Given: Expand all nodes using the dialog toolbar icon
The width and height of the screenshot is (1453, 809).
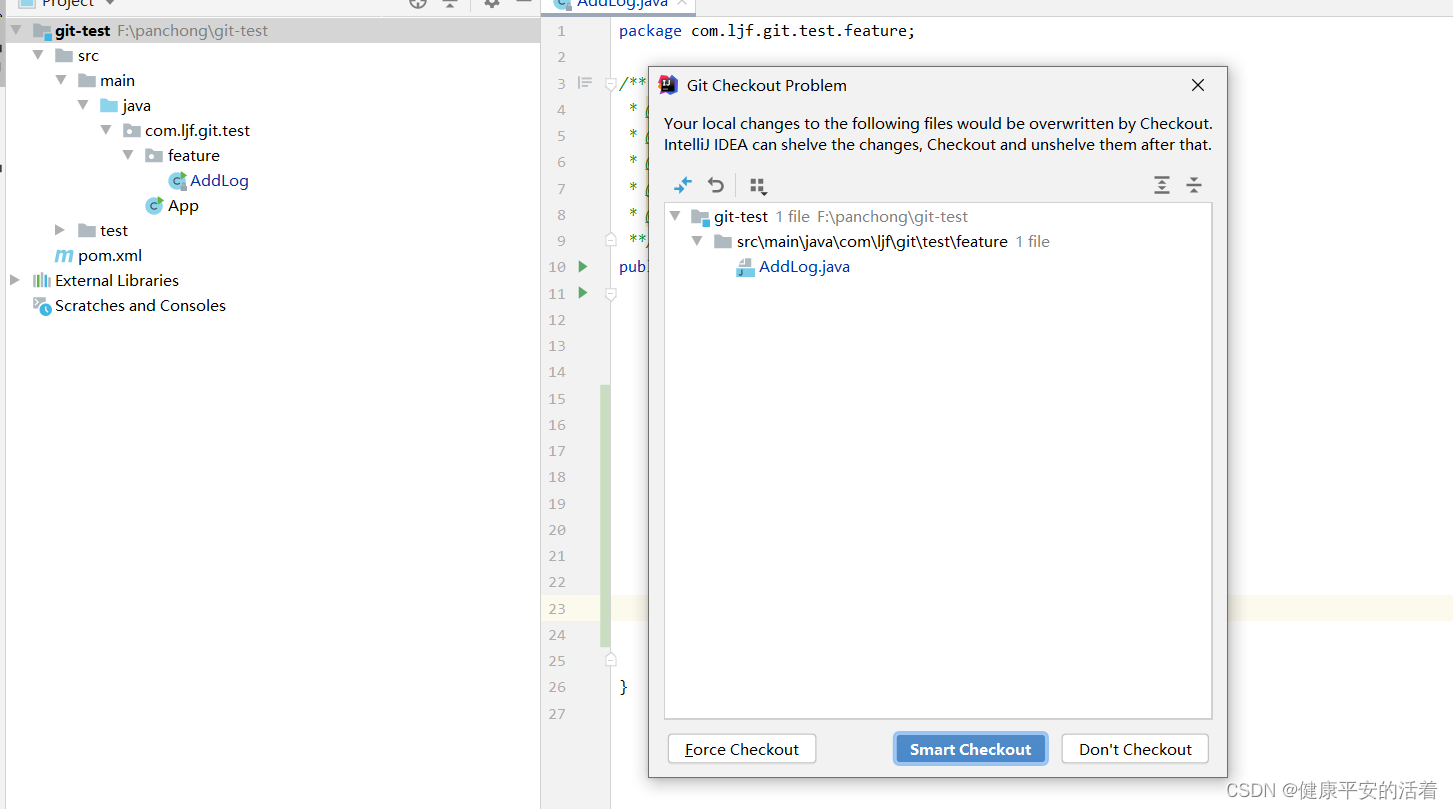Looking at the screenshot, I should point(1162,185).
